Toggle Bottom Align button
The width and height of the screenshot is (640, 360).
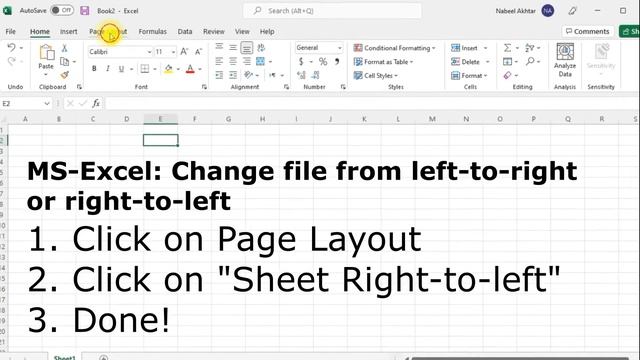(x=247, y=48)
